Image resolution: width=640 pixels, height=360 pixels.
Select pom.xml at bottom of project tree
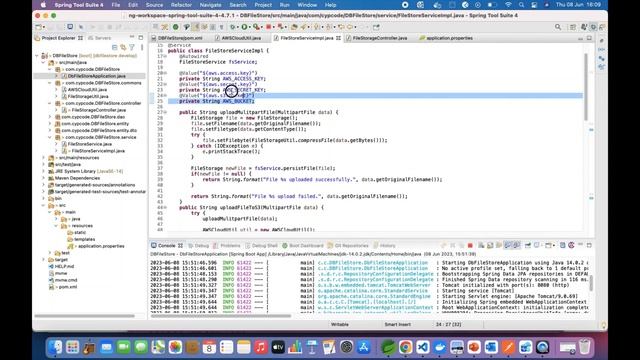[68, 287]
